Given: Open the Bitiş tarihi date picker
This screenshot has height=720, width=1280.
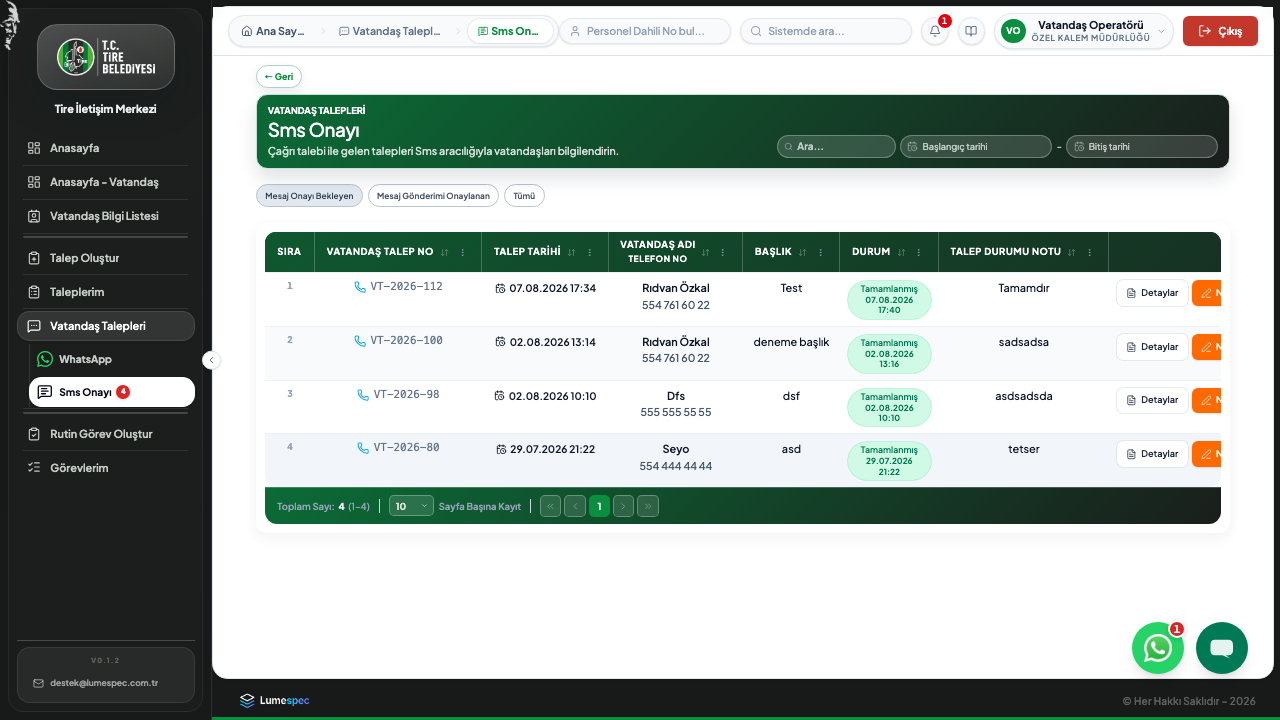Looking at the screenshot, I should (1142, 146).
